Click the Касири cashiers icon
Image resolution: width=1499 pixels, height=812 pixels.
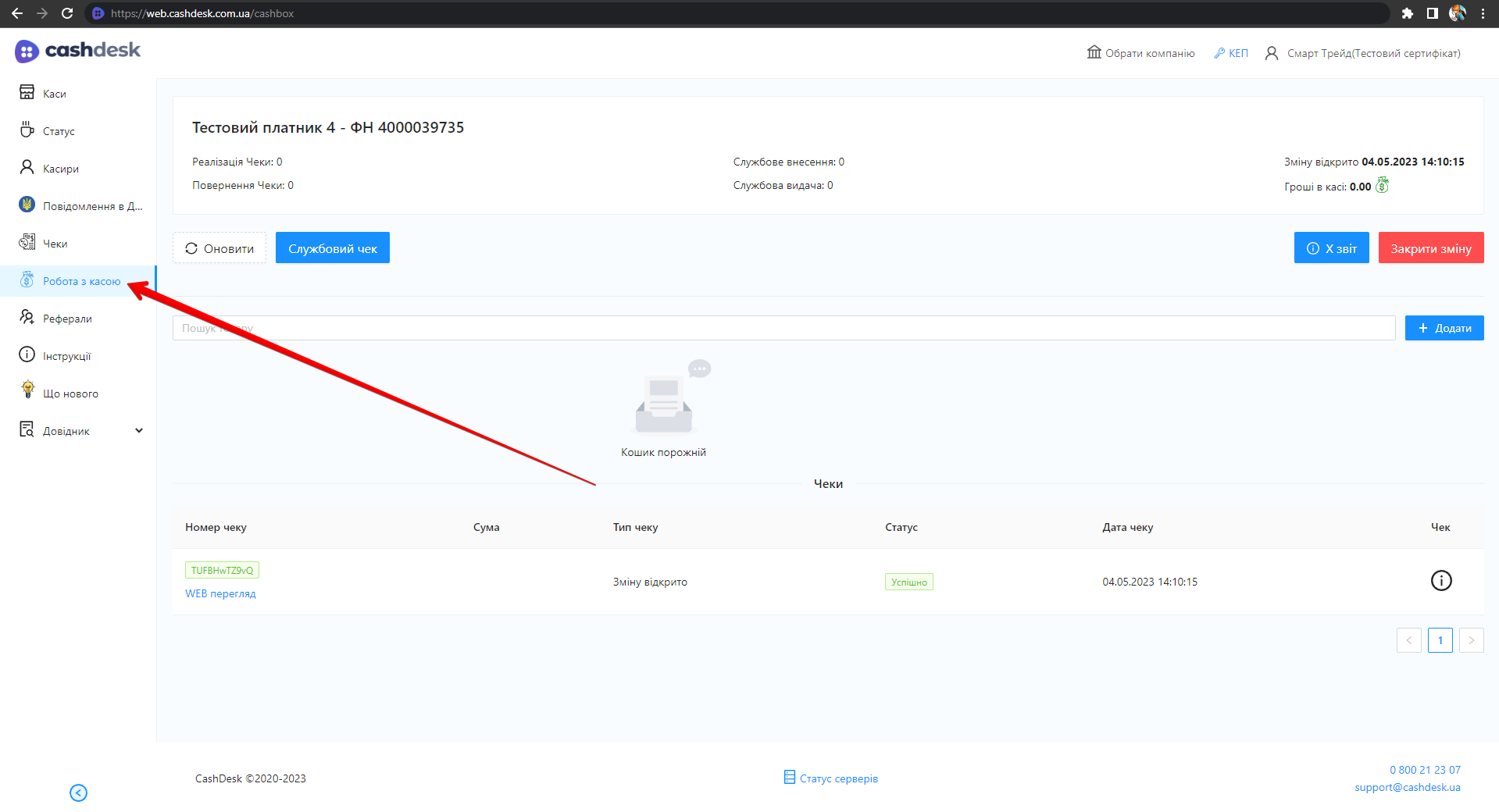coord(26,167)
